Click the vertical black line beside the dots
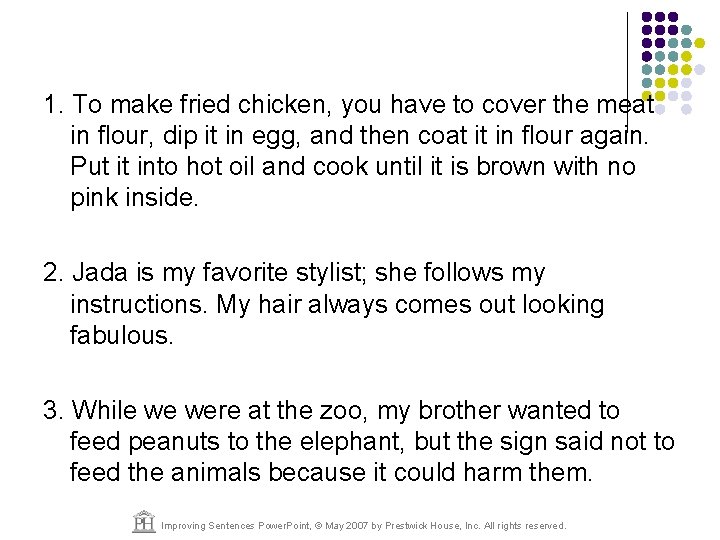This screenshot has height=540, width=720. 627,62
